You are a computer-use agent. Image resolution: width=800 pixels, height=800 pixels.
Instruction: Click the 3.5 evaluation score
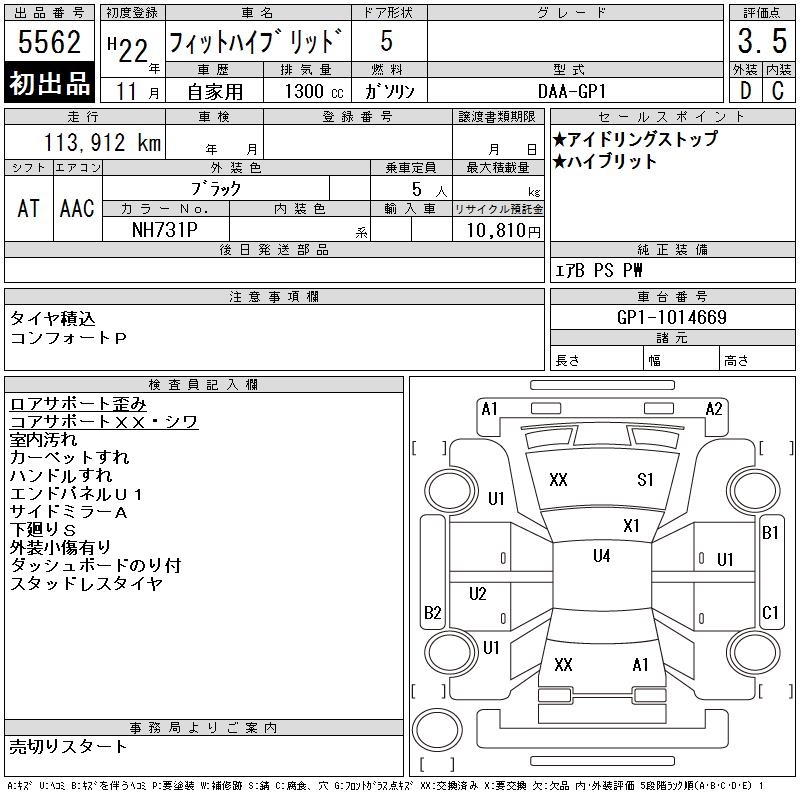(x=762, y=41)
